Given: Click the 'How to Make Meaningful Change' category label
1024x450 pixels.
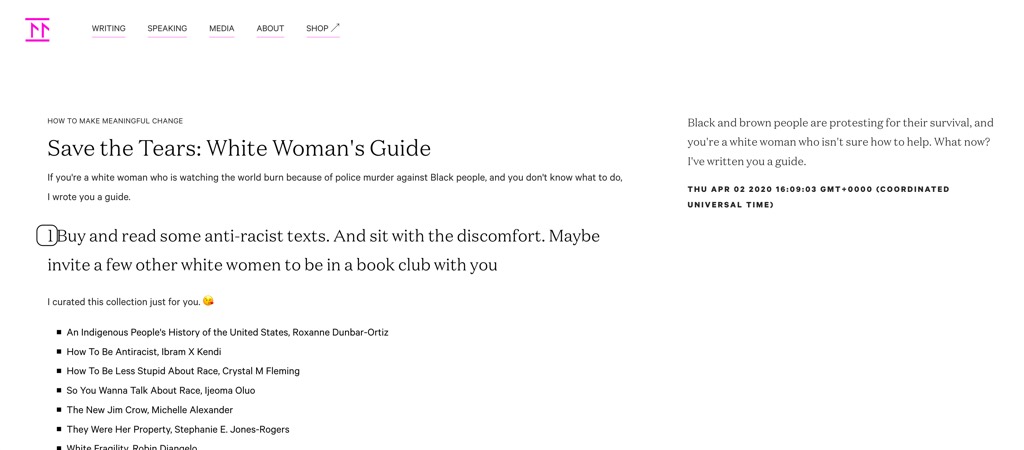Looking at the screenshot, I should (115, 121).
